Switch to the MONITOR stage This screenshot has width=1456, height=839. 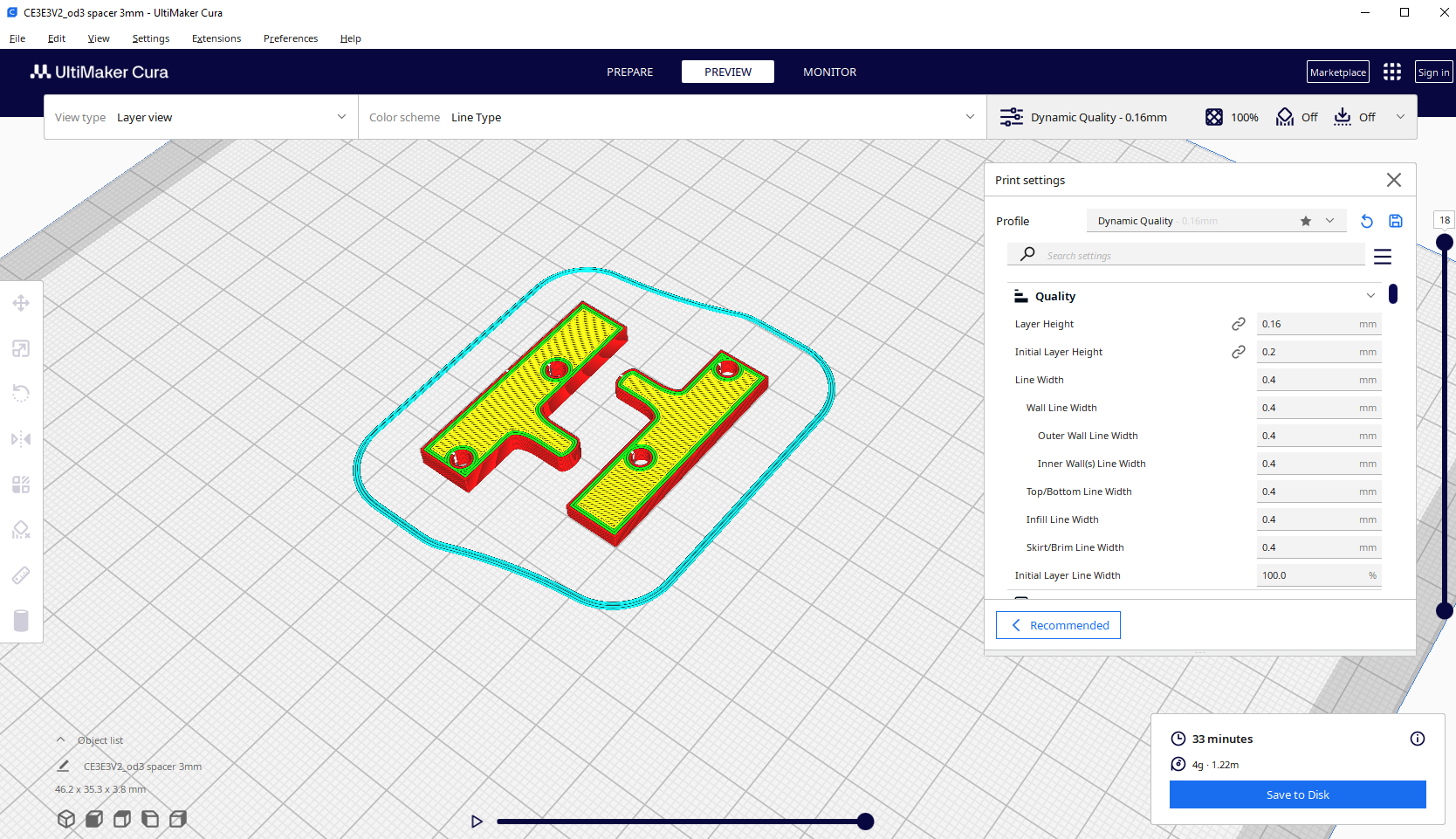830,72
